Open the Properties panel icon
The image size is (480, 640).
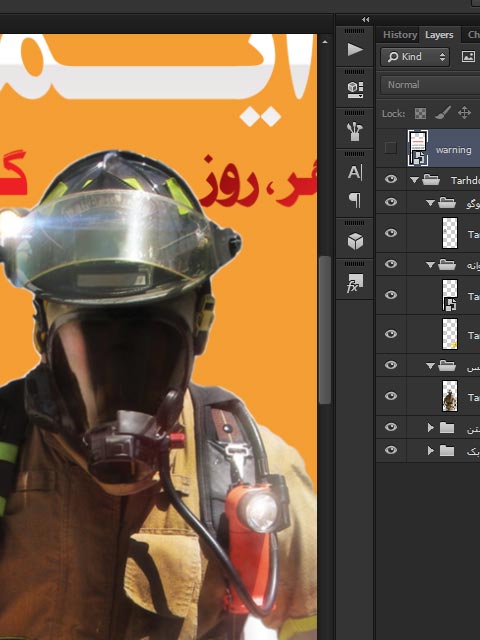pos(355,90)
